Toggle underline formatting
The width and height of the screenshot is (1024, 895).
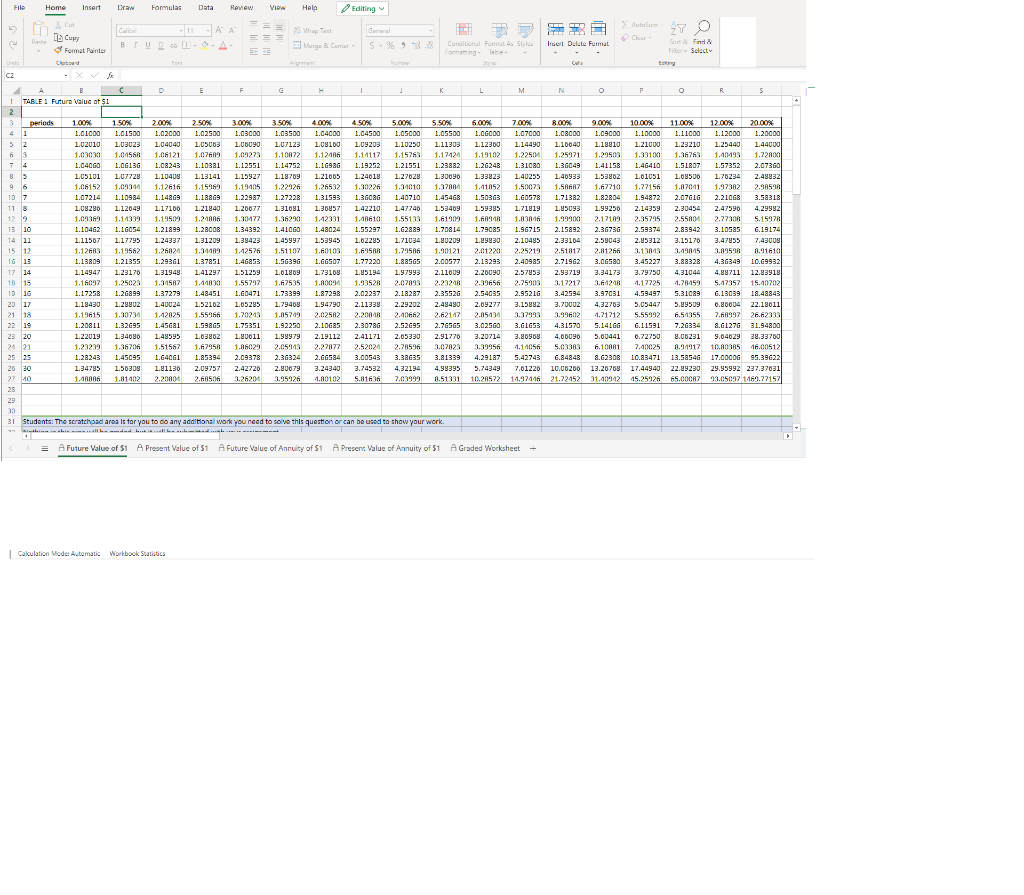pyautogui.click(x=146, y=45)
